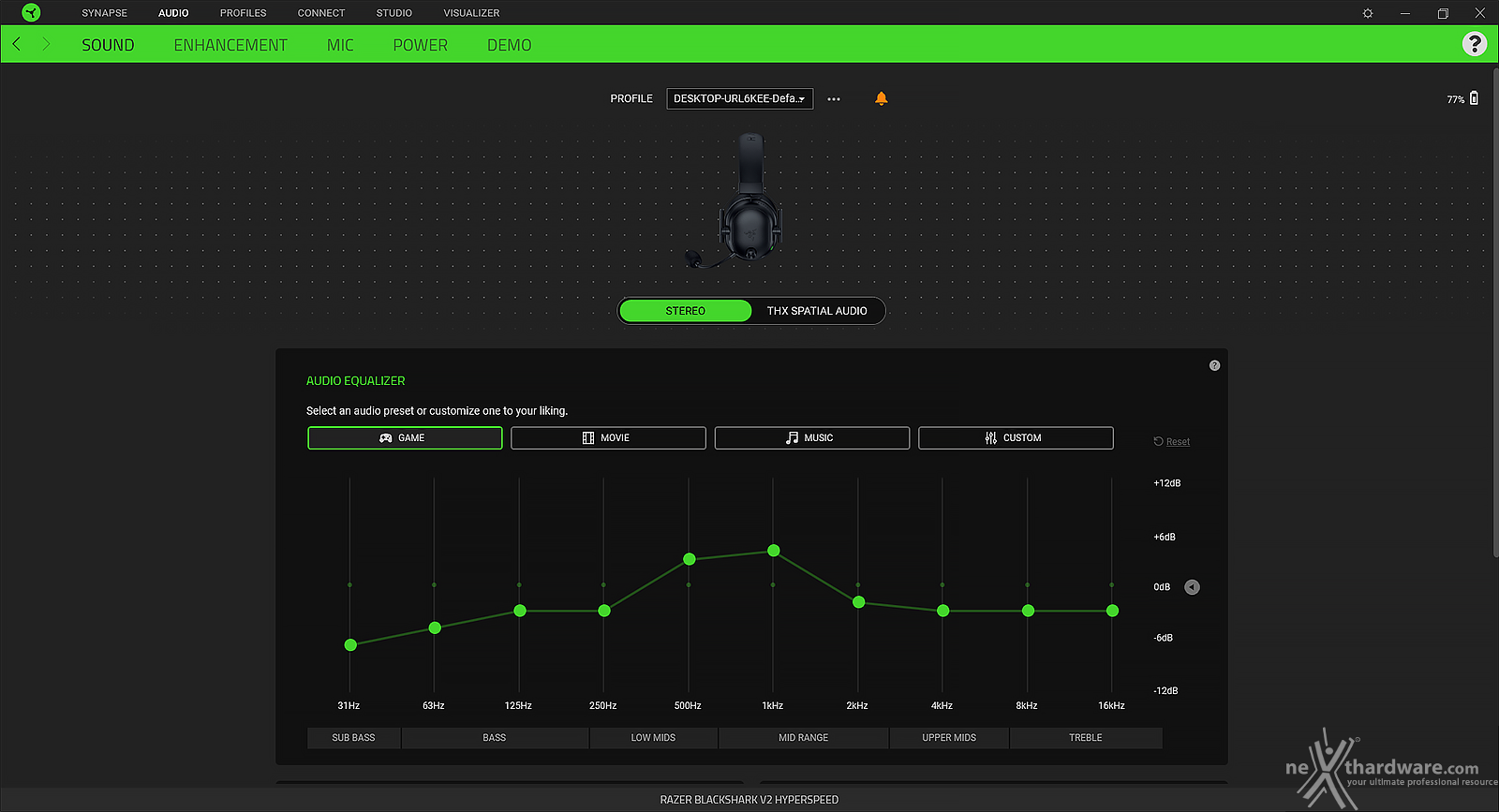The height and width of the screenshot is (812, 1499).
Task: Click the SUB BASS range label
Action: tap(353, 738)
